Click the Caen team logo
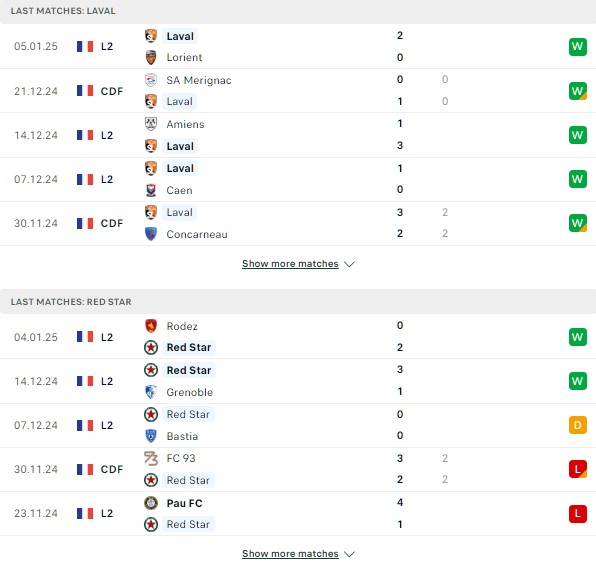 151,190
